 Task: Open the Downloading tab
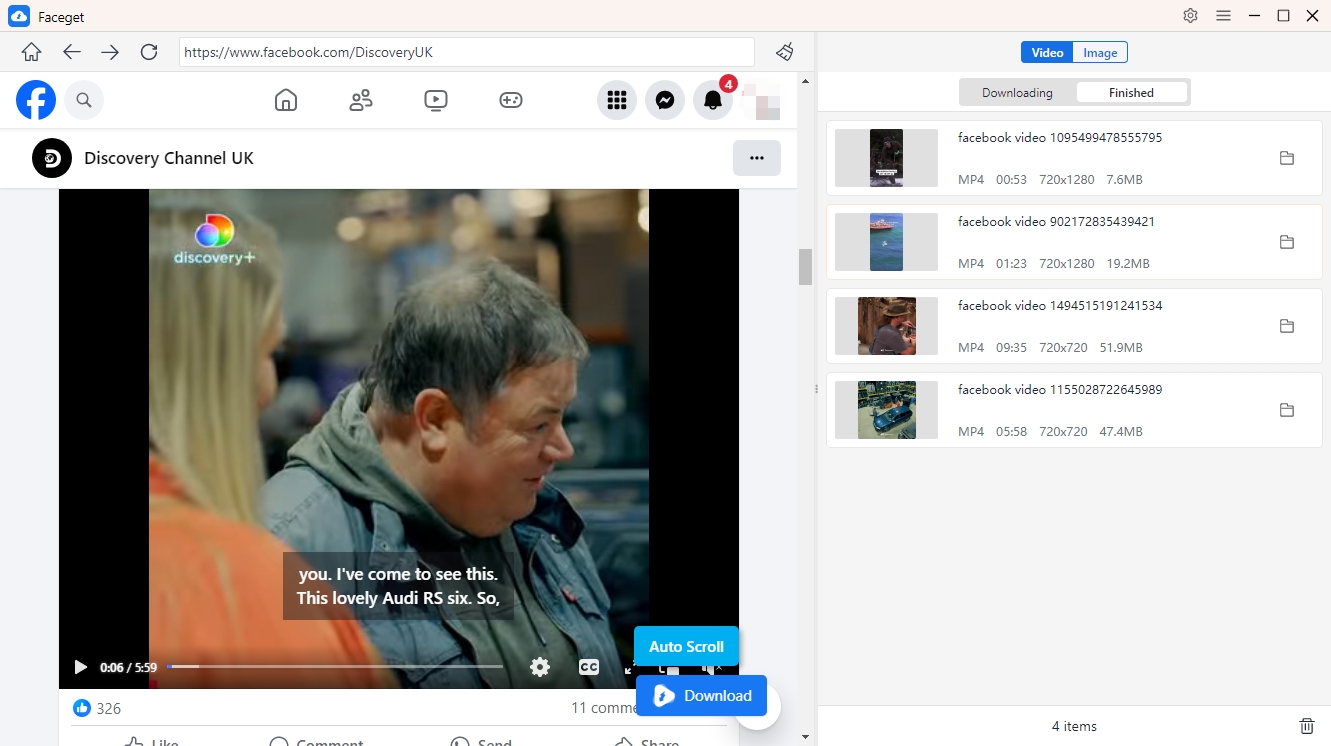tap(1017, 93)
